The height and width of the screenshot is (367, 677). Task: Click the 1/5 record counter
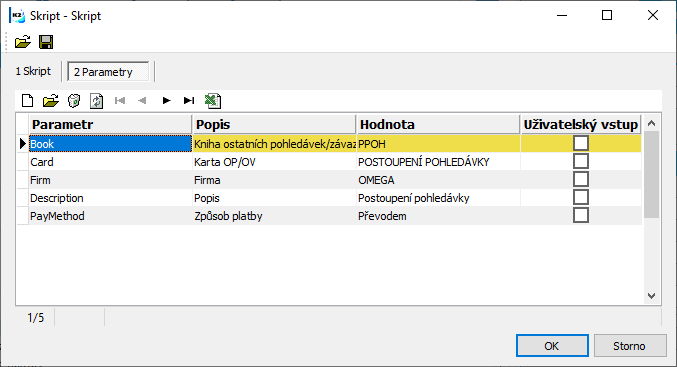(x=35, y=318)
